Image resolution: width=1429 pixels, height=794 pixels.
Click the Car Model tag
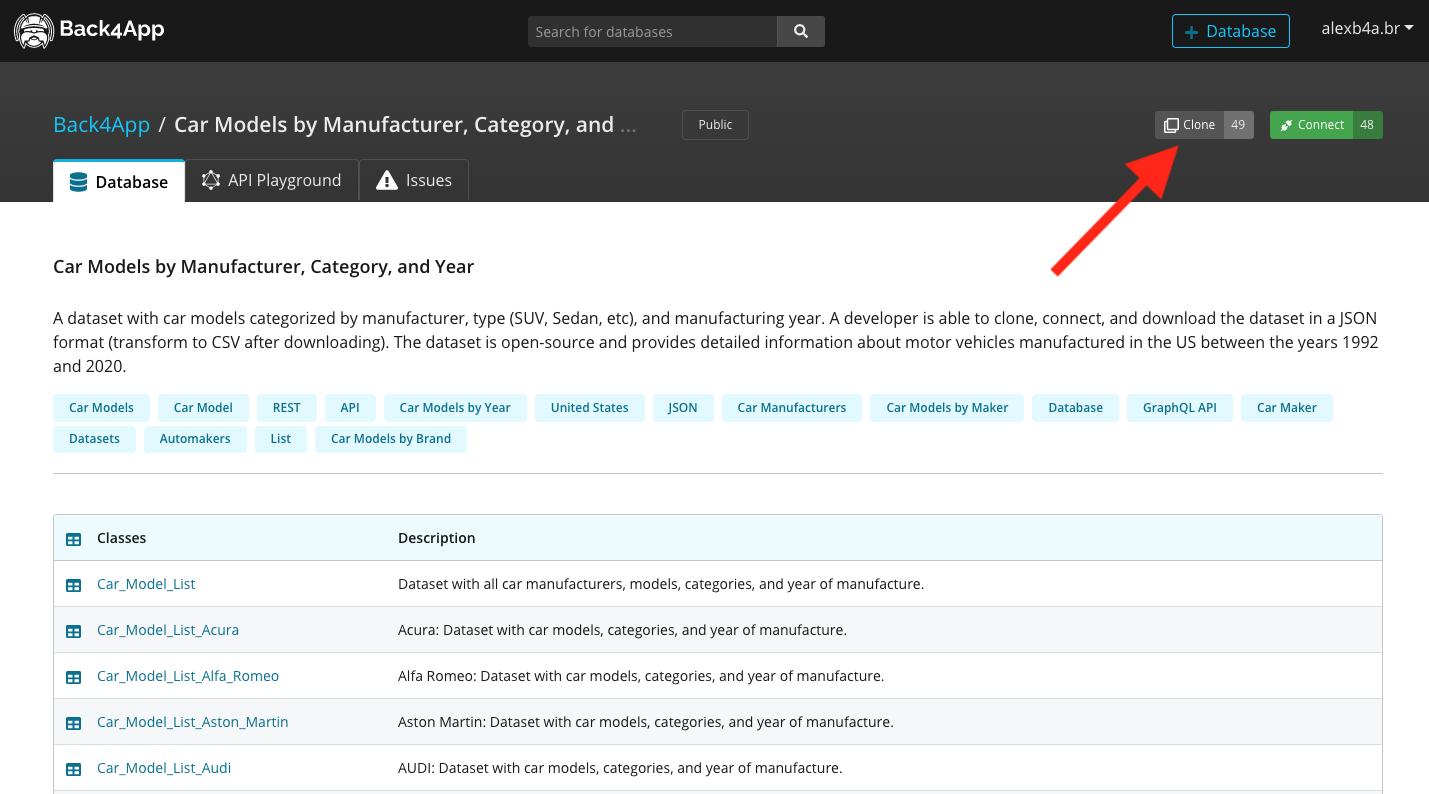203,408
